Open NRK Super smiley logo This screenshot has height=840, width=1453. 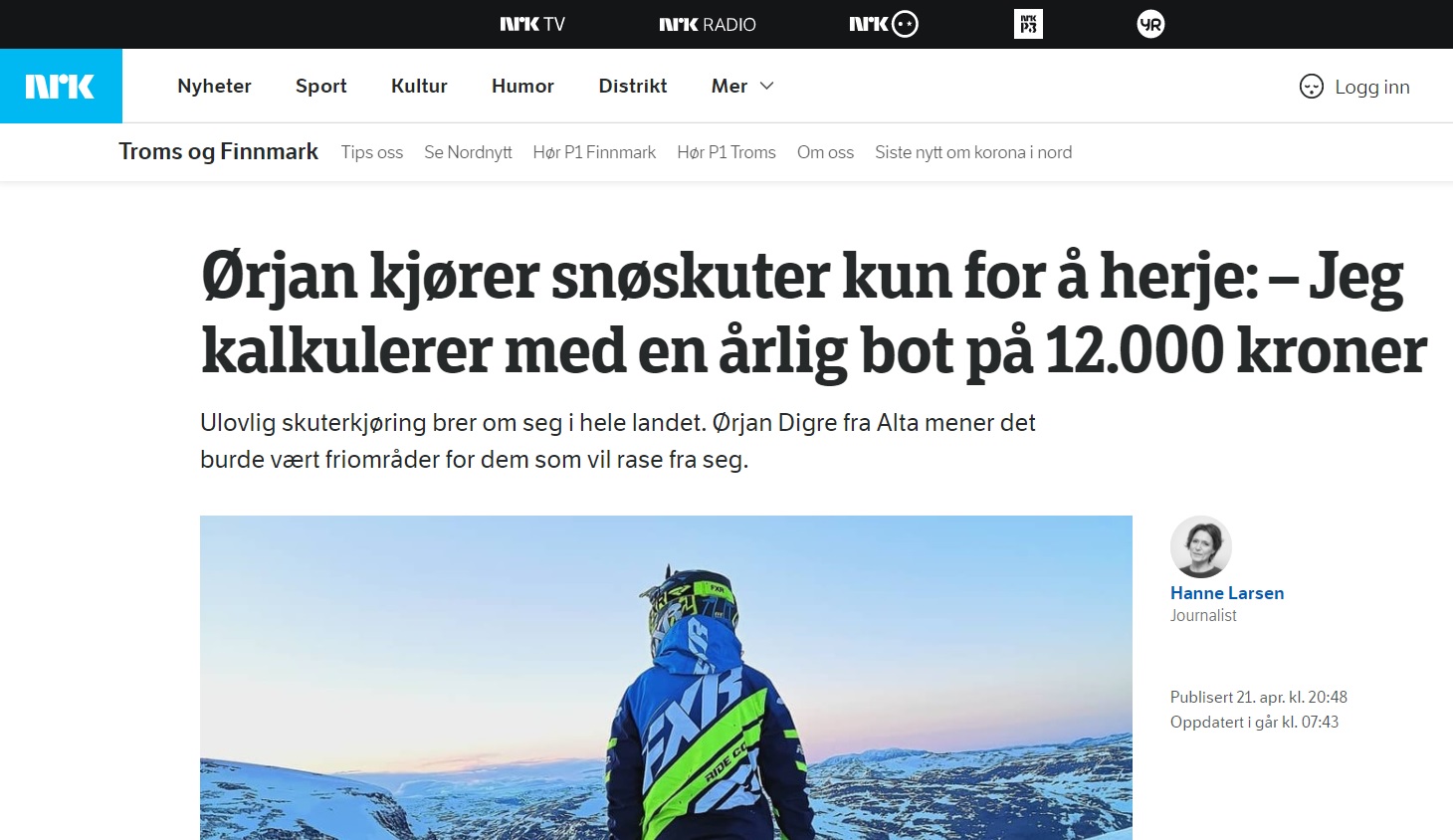pos(884,24)
